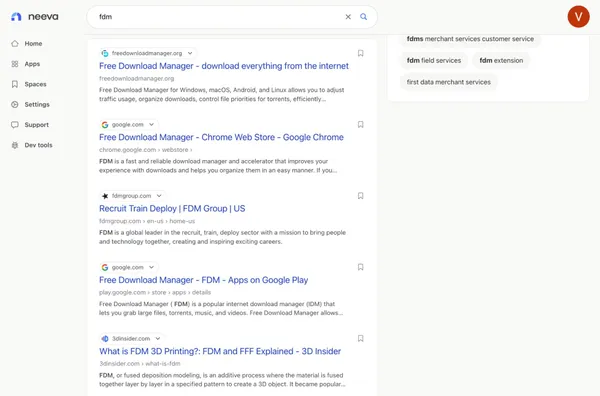Image resolution: width=600 pixels, height=396 pixels.
Task: Select 'fdm field services' suggestion chip
Action: pos(434,60)
